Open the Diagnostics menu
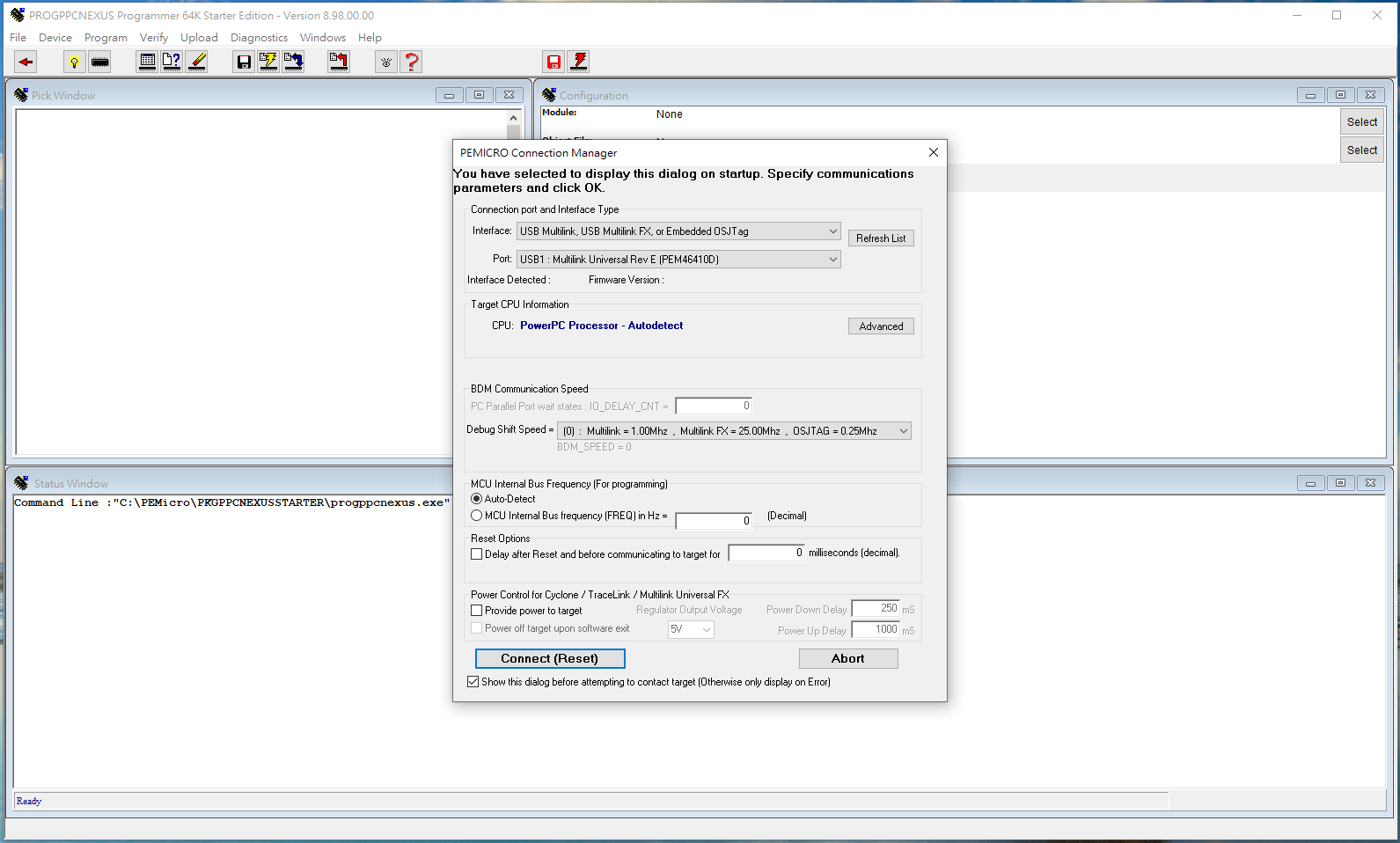This screenshot has width=1400, height=843. point(259,38)
